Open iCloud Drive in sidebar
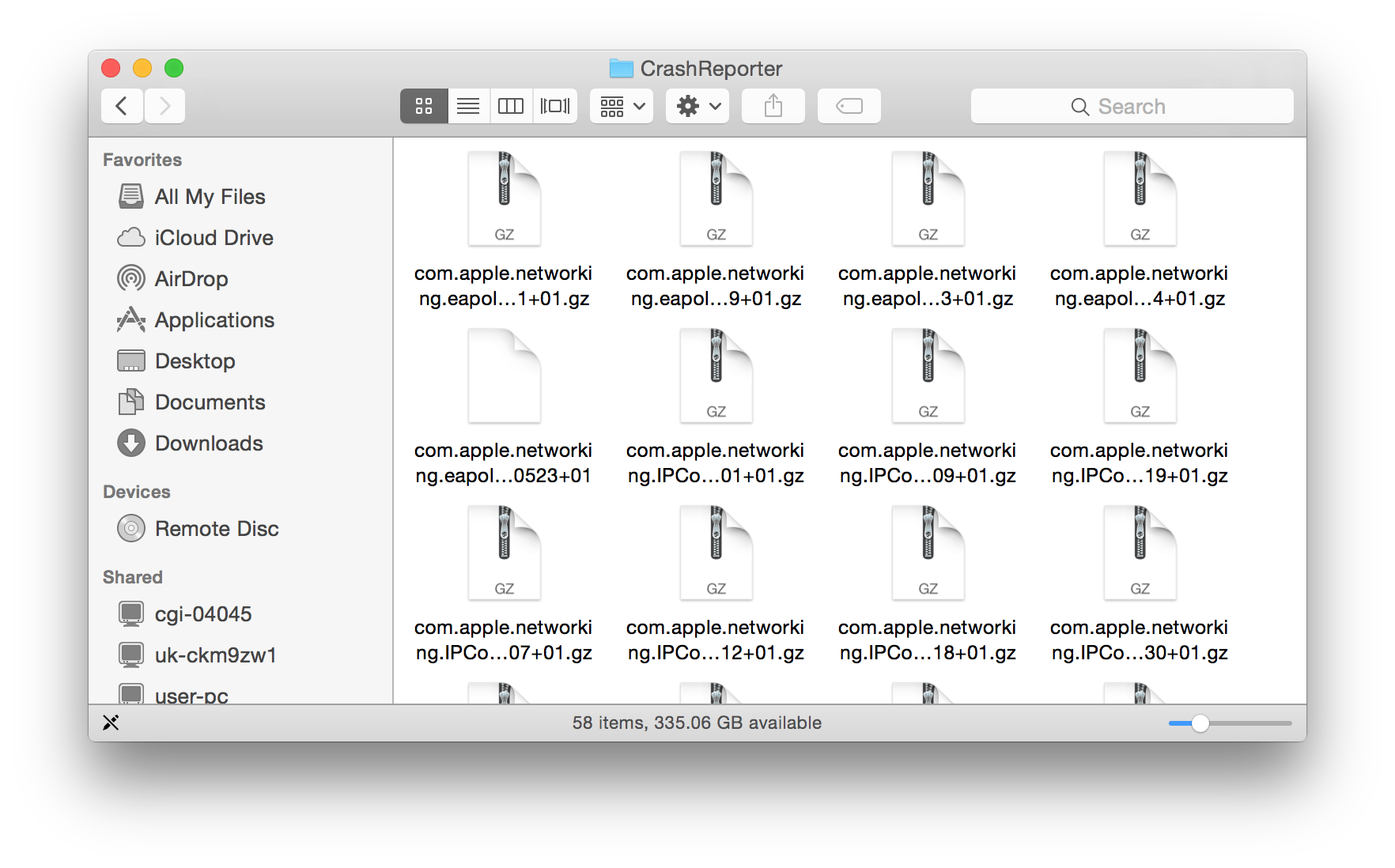Image resolution: width=1395 pixels, height=868 pixels. point(240,237)
